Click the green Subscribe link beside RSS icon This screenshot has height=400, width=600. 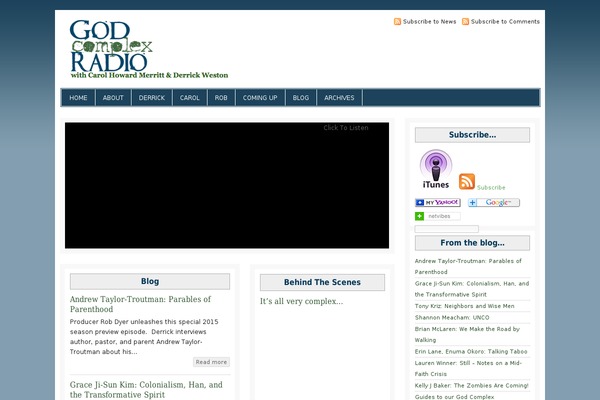click(x=491, y=188)
